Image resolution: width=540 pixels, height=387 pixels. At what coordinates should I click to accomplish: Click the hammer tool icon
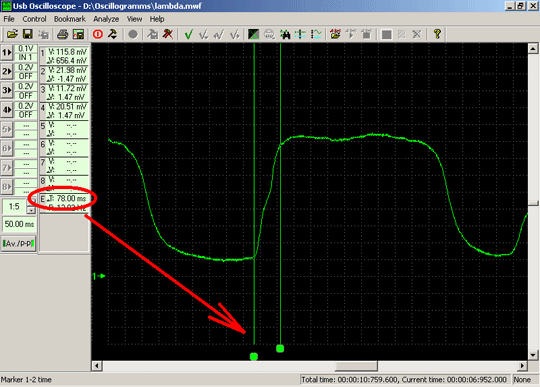(113, 34)
